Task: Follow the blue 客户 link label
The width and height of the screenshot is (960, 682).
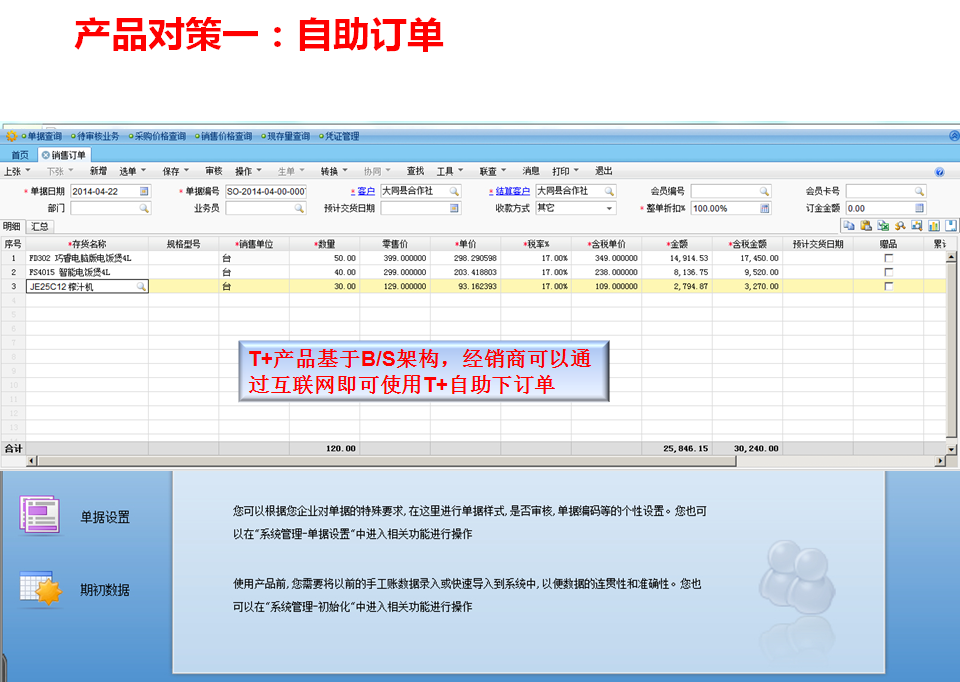Action: (x=366, y=192)
